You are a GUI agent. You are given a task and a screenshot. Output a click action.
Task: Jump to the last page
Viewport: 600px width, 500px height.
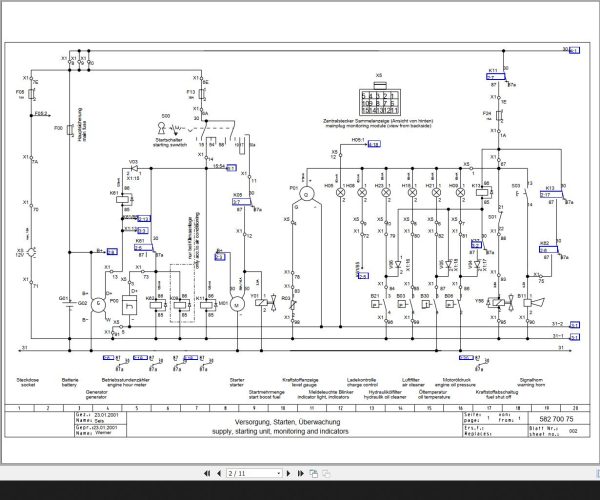(300, 473)
